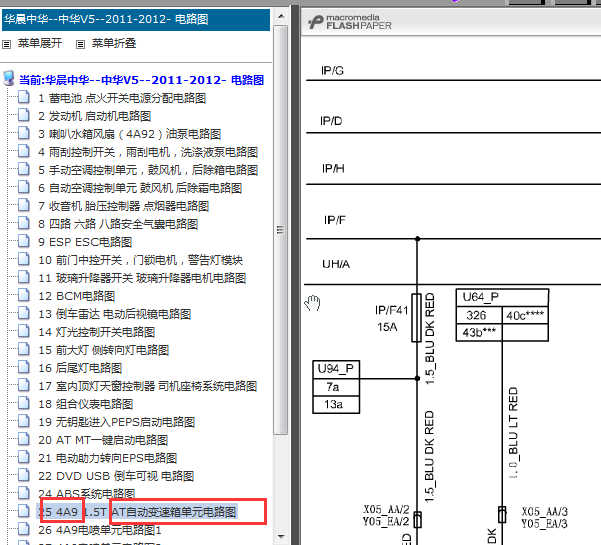This screenshot has height=545, width=601.
Task: Open 26 4A9电喷单元电路图1
Action: pos(100,530)
